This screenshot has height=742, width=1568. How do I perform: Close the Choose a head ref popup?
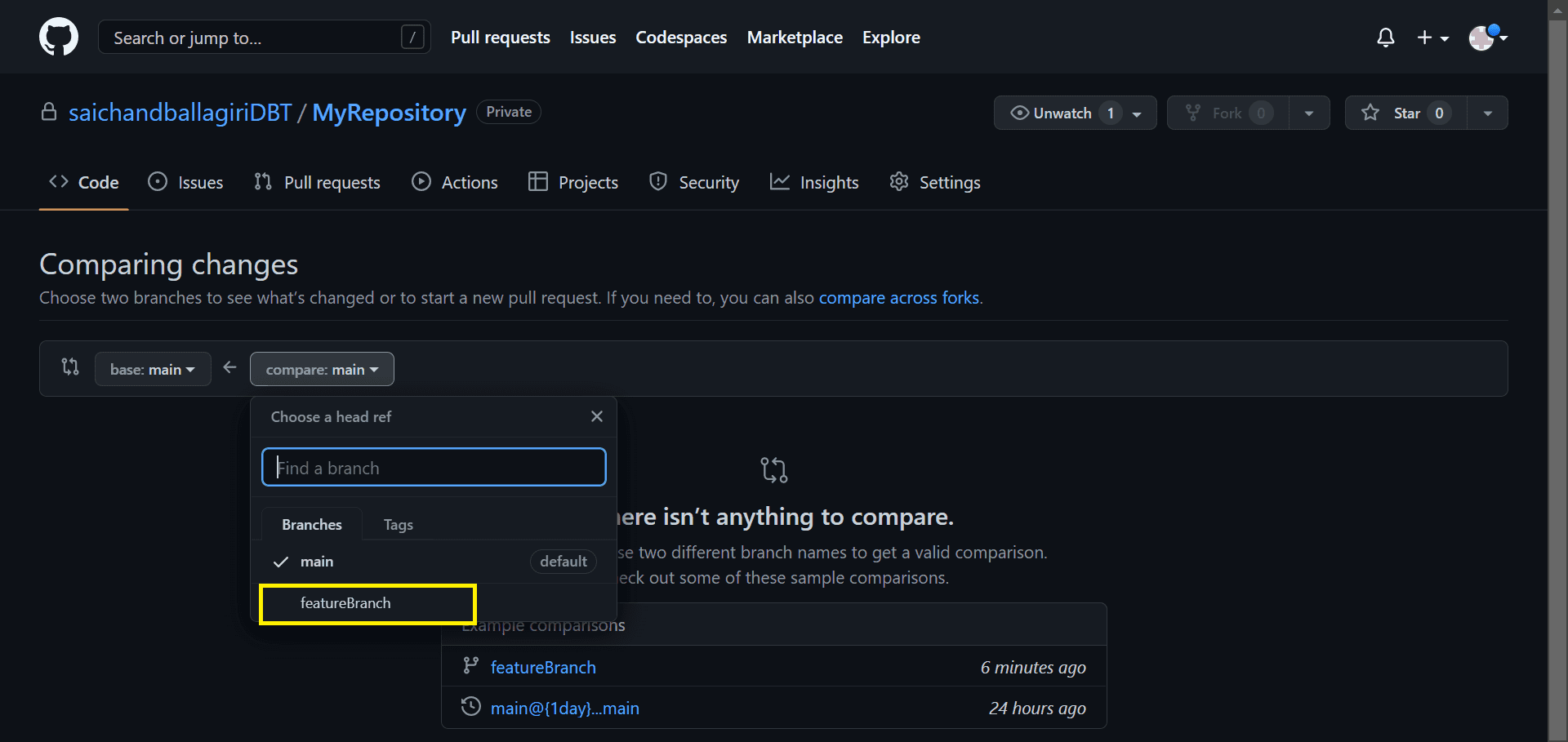coord(597,416)
